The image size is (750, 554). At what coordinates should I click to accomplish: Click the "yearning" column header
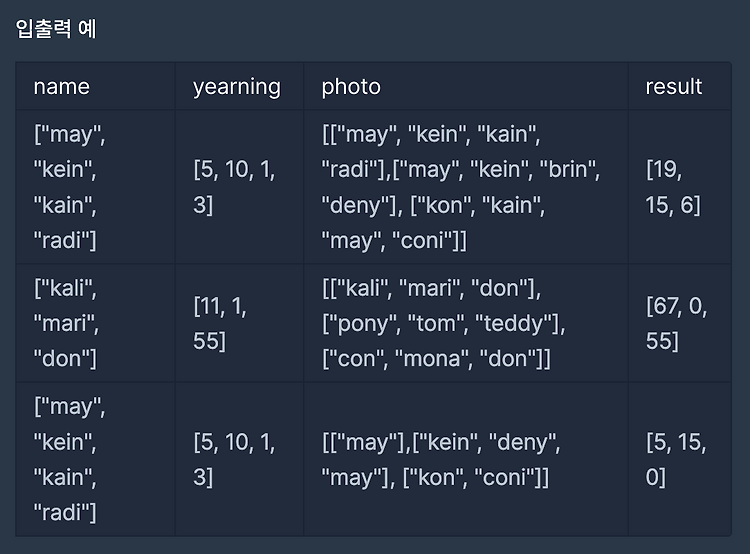coord(239,87)
